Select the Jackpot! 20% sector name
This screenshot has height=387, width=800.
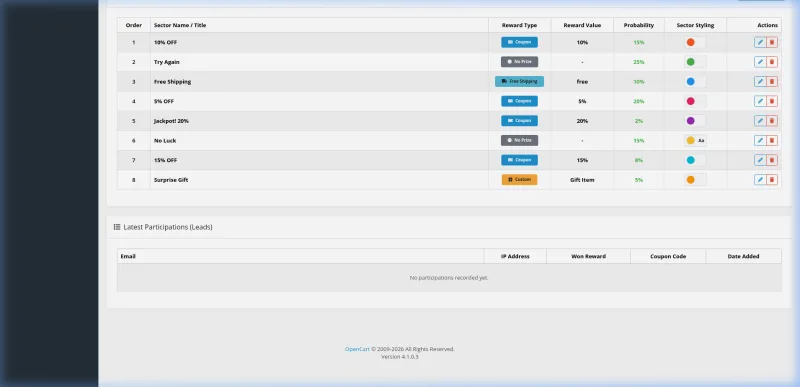click(x=171, y=121)
